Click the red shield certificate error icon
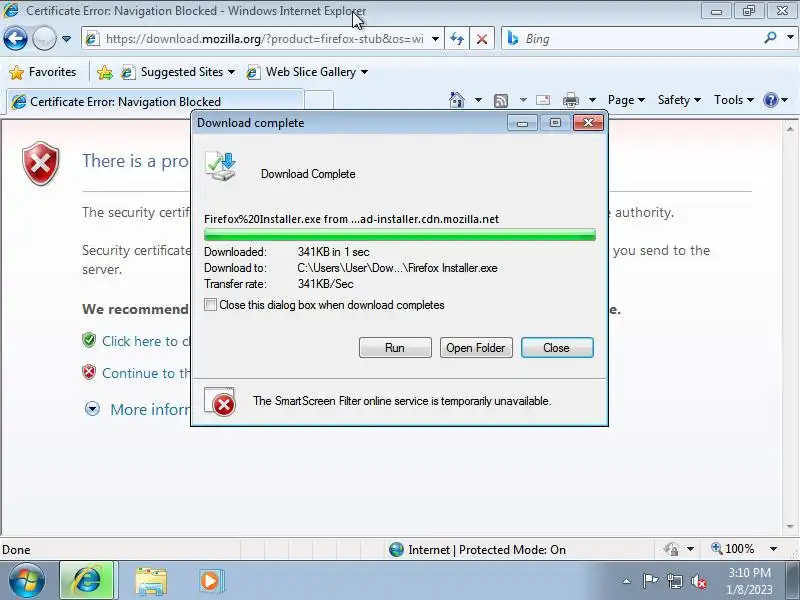The height and width of the screenshot is (600, 800). click(41, 163)
